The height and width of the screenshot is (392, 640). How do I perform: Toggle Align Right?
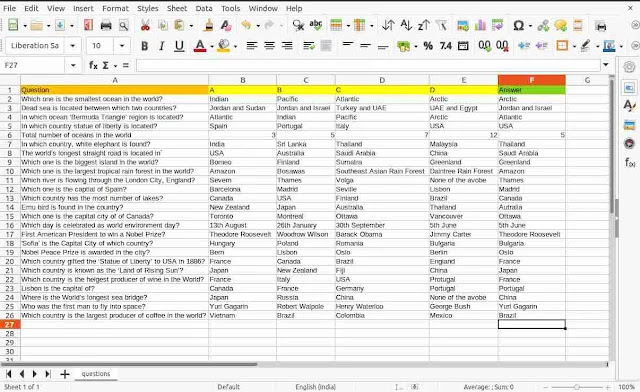tap(287, 46)
